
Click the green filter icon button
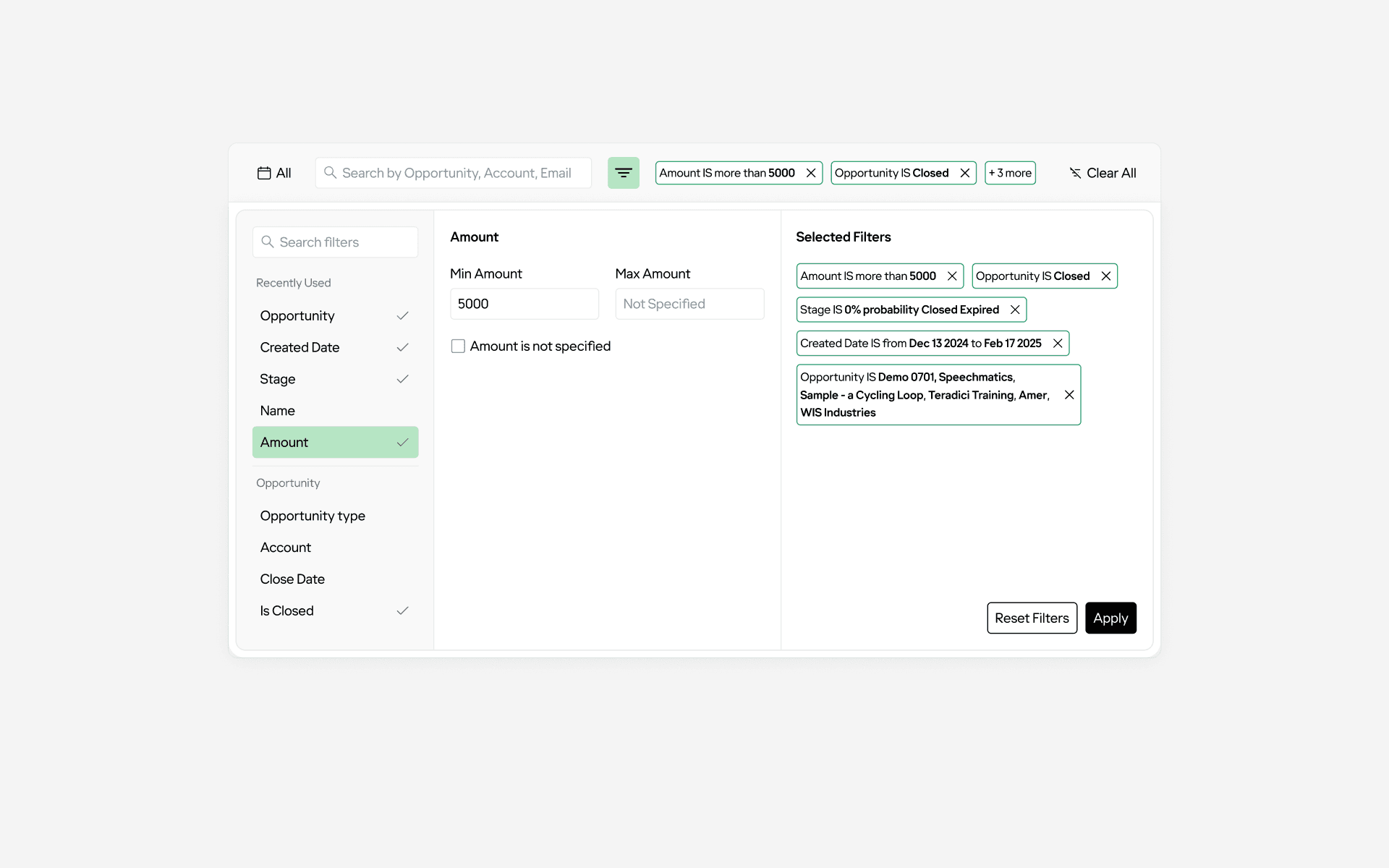623,173
